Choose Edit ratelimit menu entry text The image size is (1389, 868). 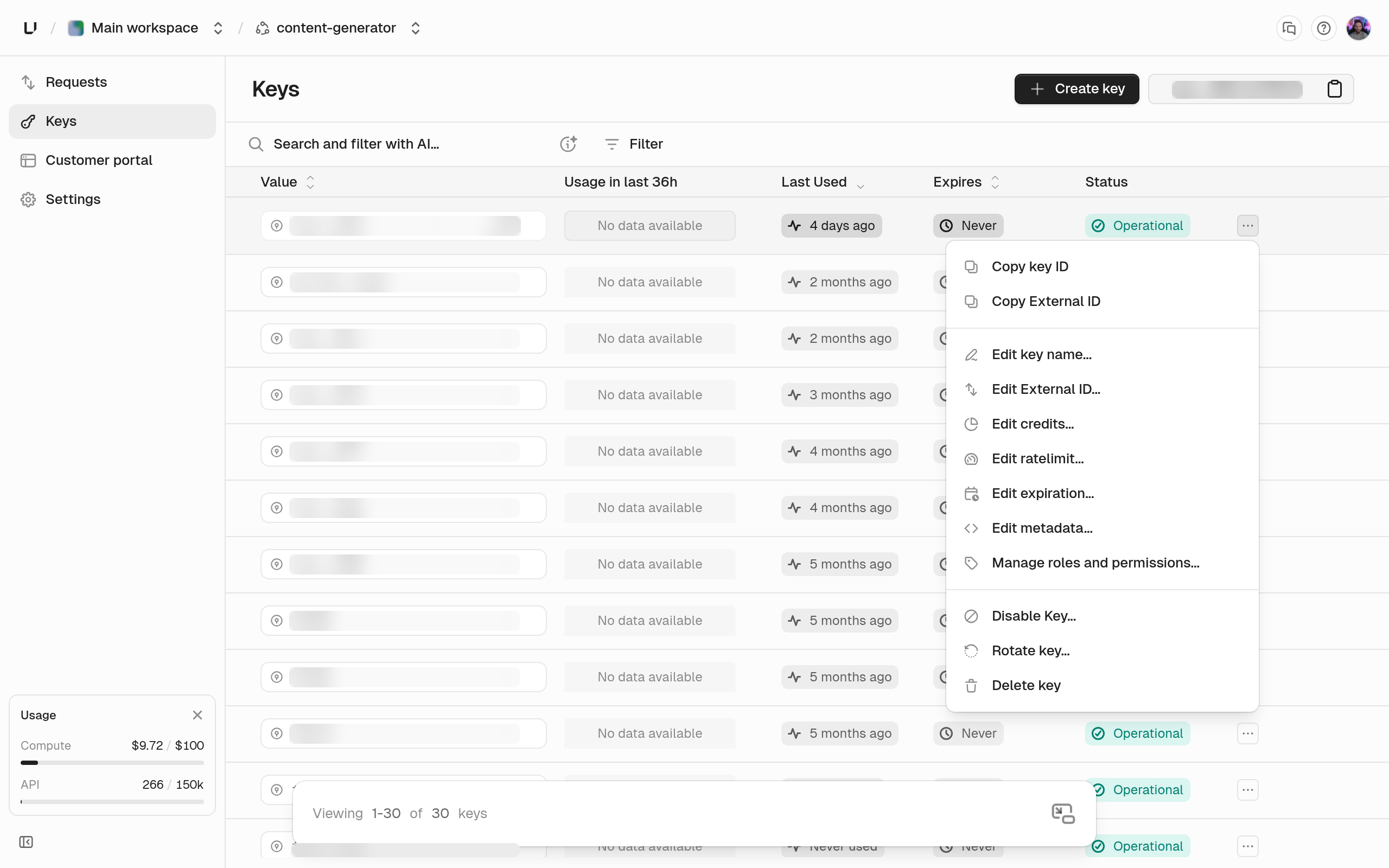pos(1037,459)
